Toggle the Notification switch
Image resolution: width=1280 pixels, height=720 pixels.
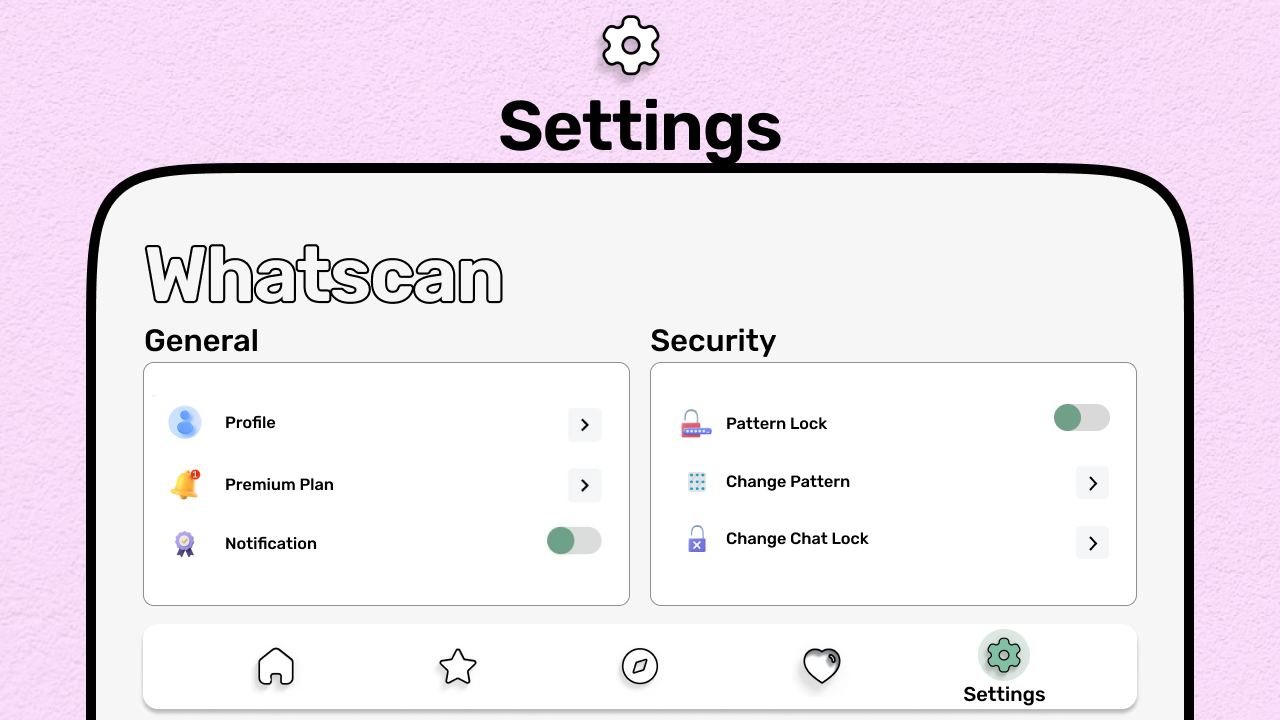click(x=574, y=541)
